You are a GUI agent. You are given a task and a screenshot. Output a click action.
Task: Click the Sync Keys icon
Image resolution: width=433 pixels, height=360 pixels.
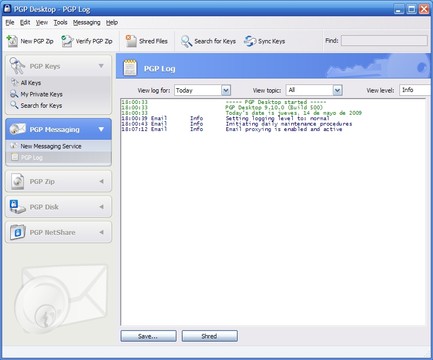tap(250, 41)
